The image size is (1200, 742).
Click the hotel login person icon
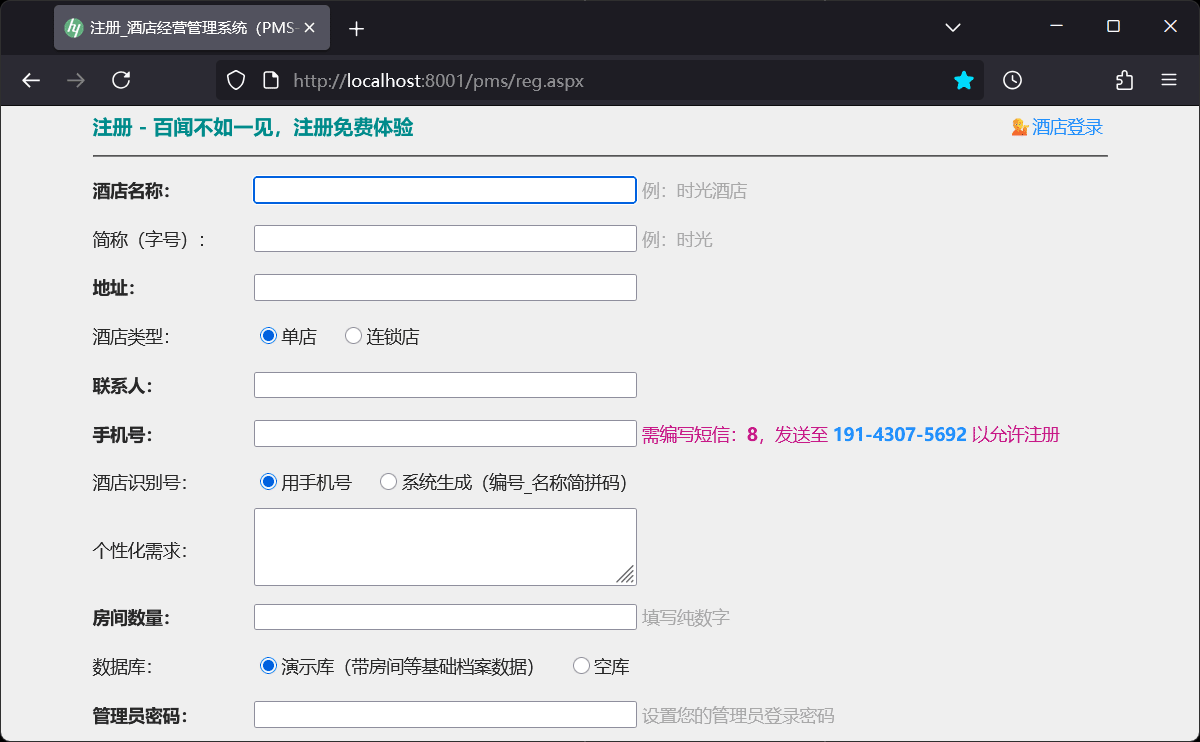(x=1018, y=127)
